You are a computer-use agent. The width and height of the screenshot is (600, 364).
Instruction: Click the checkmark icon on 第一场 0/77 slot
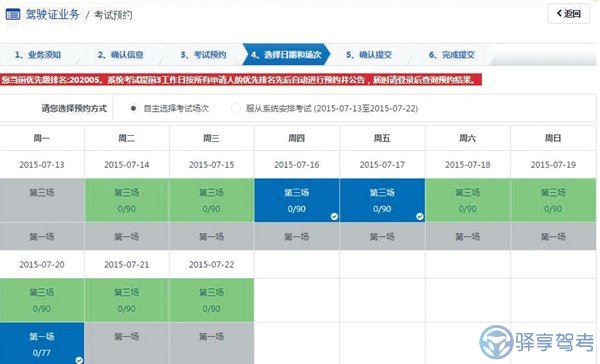click(x=79, y=360)
